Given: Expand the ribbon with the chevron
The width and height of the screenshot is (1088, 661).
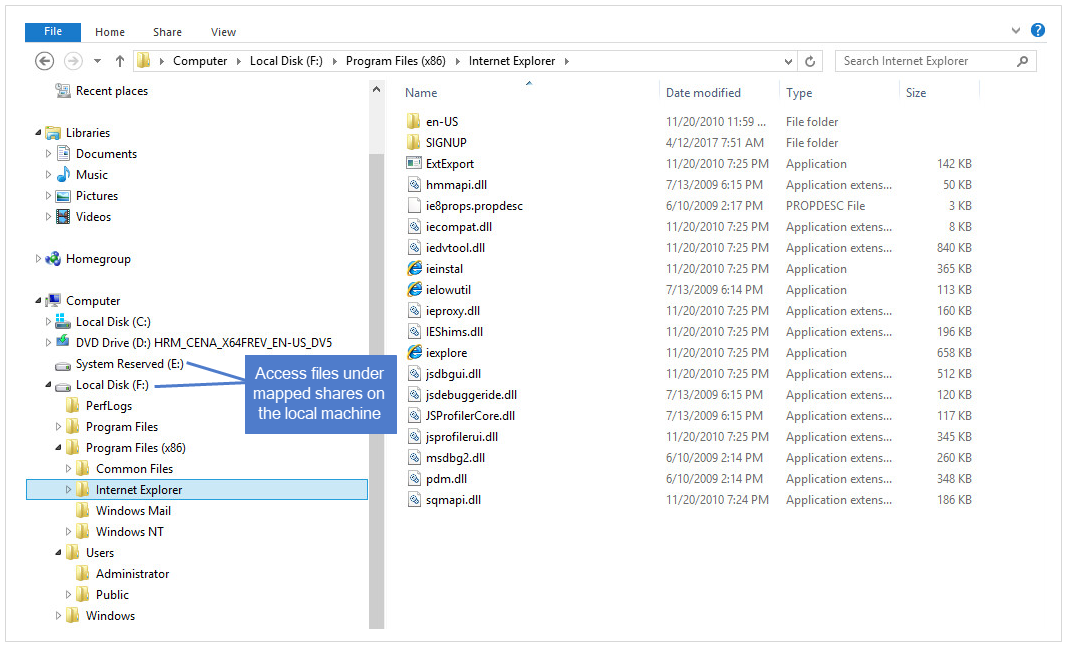Looking at the screenshot, I should tap(1016, 31).
